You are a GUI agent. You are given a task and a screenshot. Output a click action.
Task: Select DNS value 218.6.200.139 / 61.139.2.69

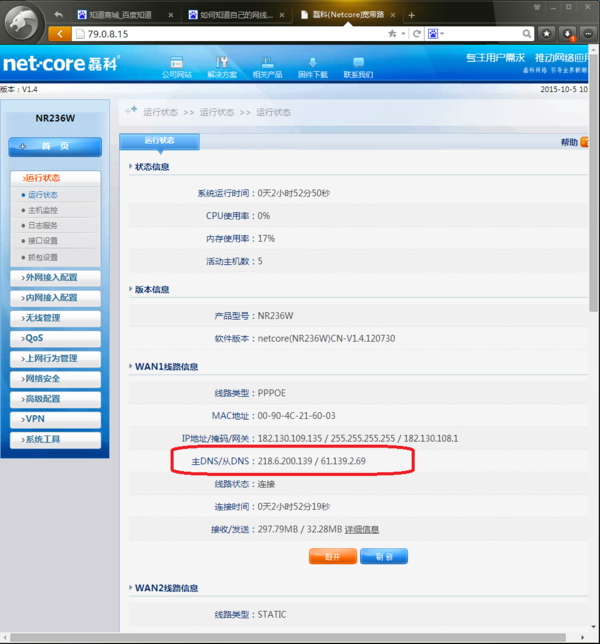[x=312, y=461]
